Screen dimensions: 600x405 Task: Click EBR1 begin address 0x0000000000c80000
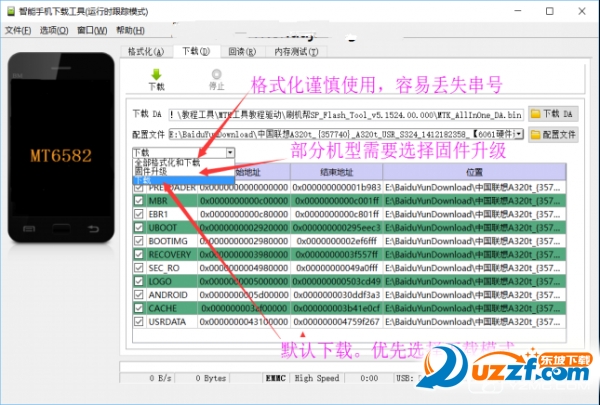[244, 214]
